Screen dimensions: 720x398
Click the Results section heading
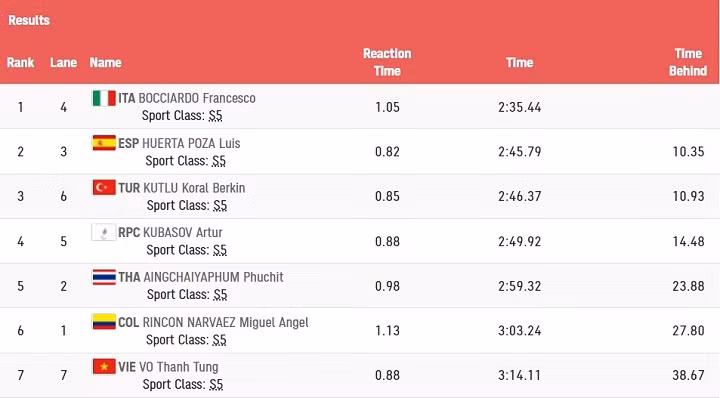pos(29,20)
